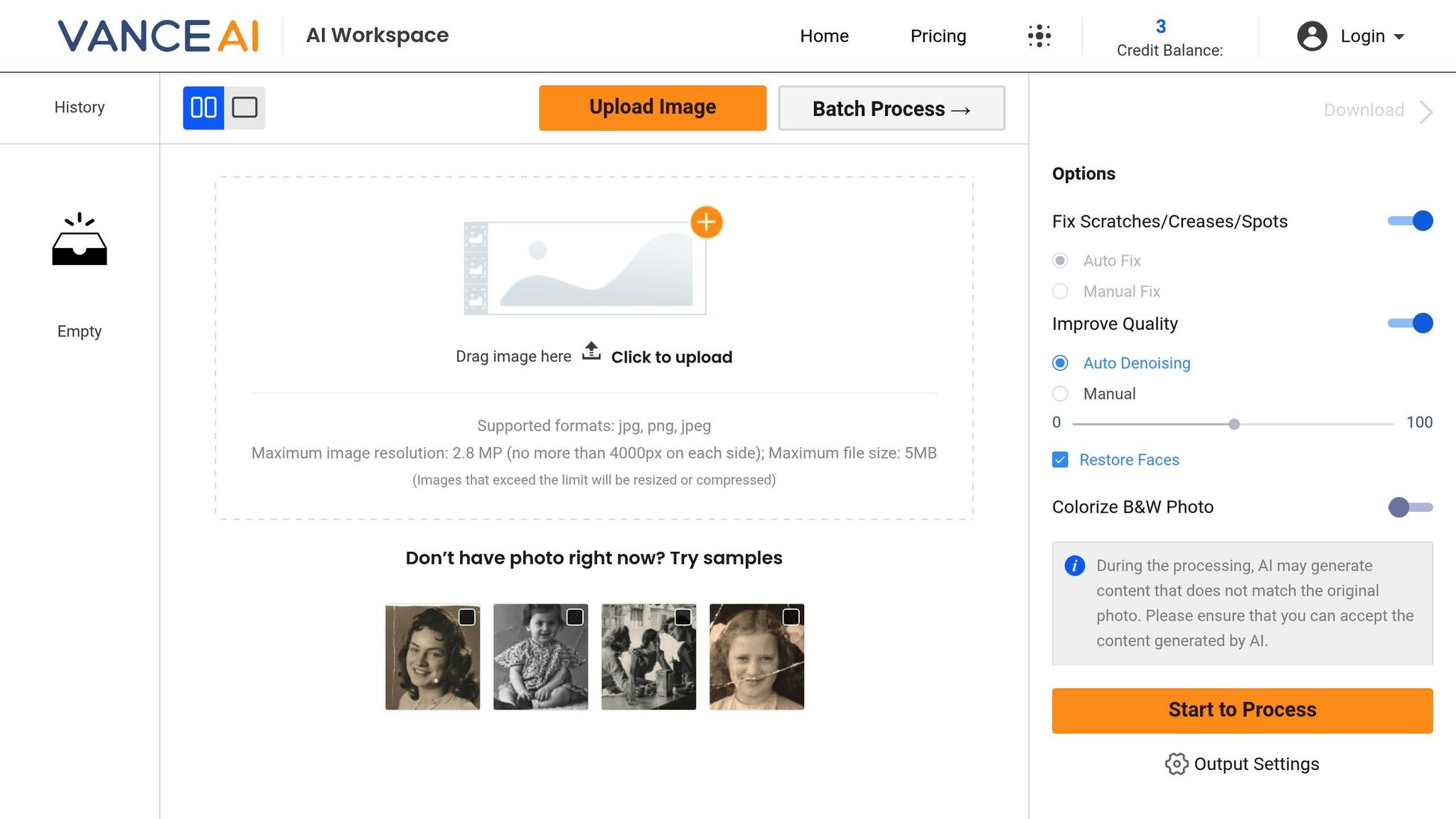1456x819 pixels.
Task: Switch to single view layout icon
Action: pos(245,108)
